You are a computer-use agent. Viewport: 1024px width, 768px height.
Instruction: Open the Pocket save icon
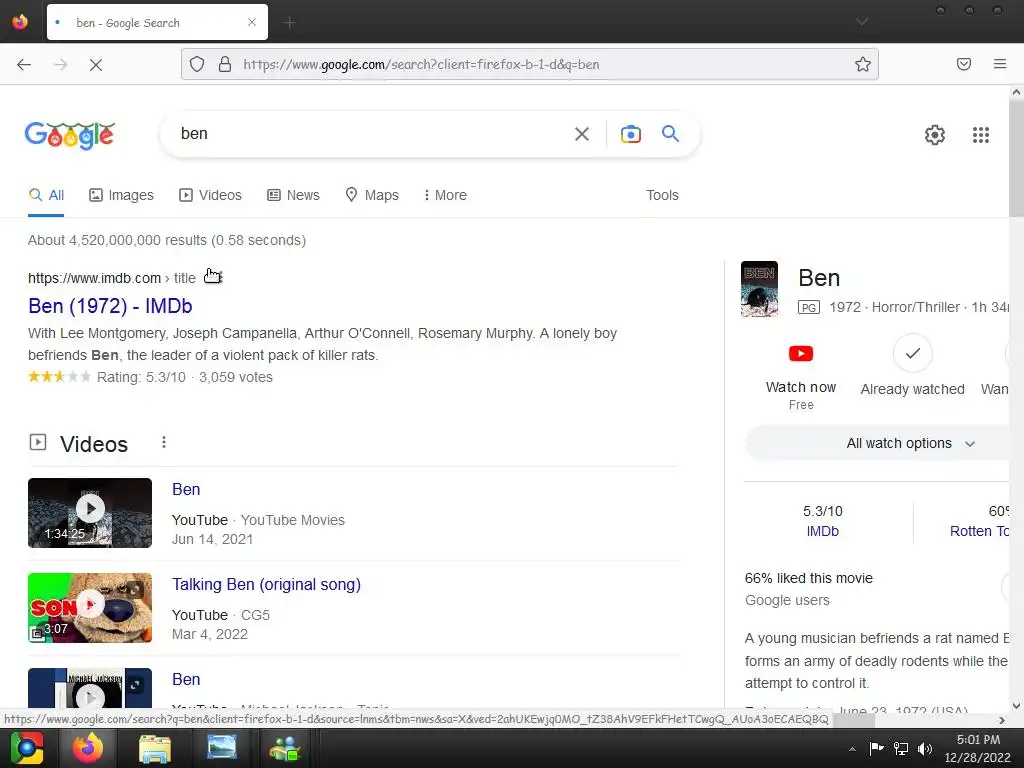(964, 64)
